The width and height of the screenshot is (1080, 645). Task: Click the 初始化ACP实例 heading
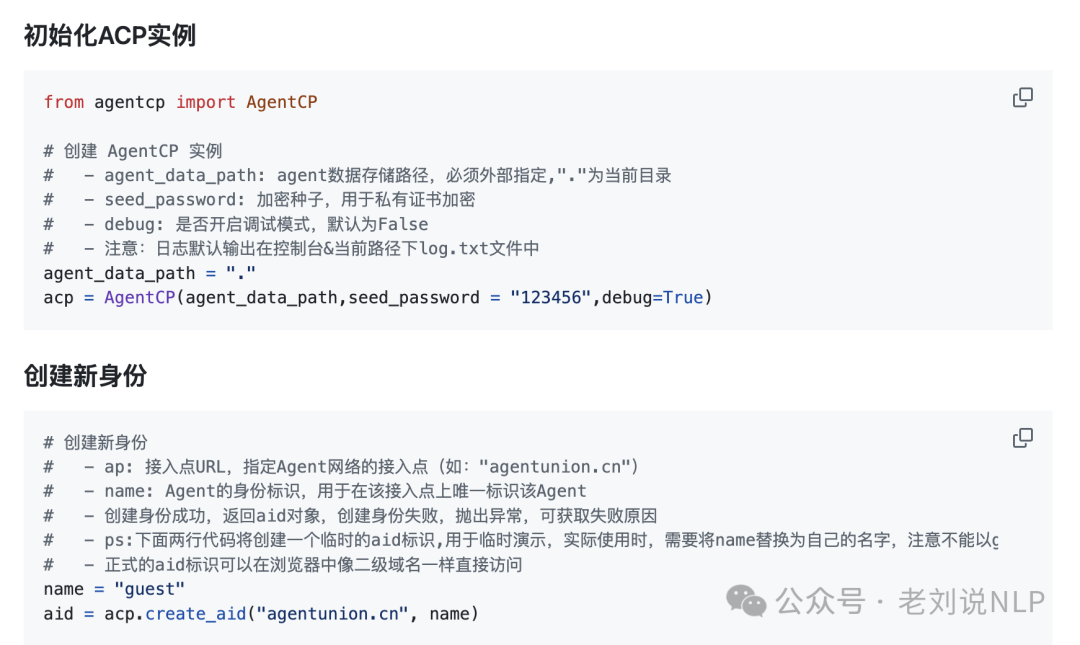pyautogui.click(x=110, y=35)
